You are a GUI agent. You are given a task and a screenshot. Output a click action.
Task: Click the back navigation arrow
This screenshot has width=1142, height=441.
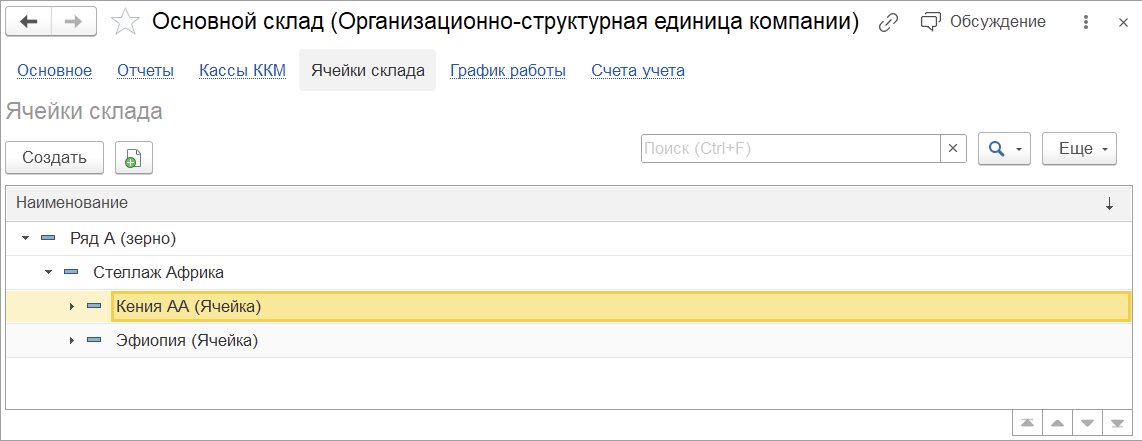coord(29,21)
